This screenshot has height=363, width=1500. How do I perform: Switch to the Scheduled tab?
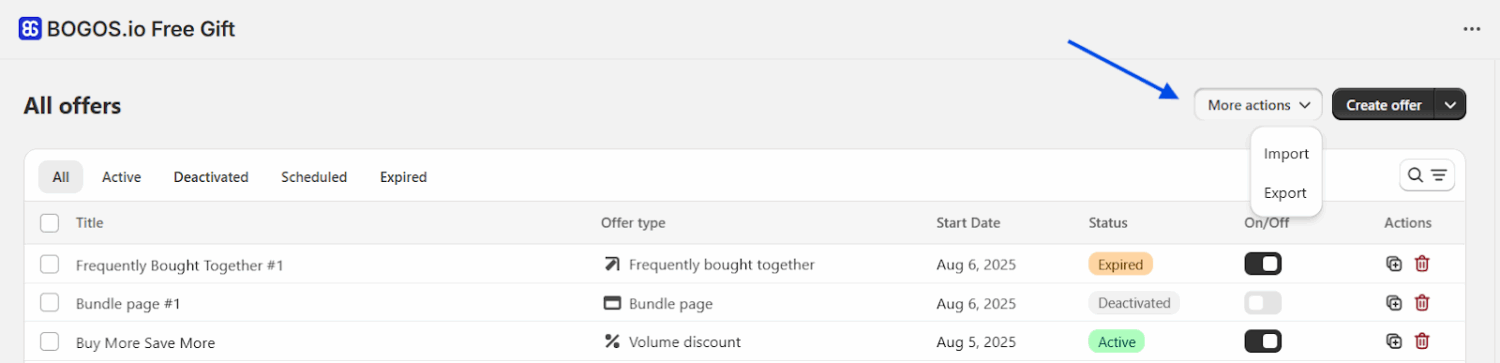point(314,177)
